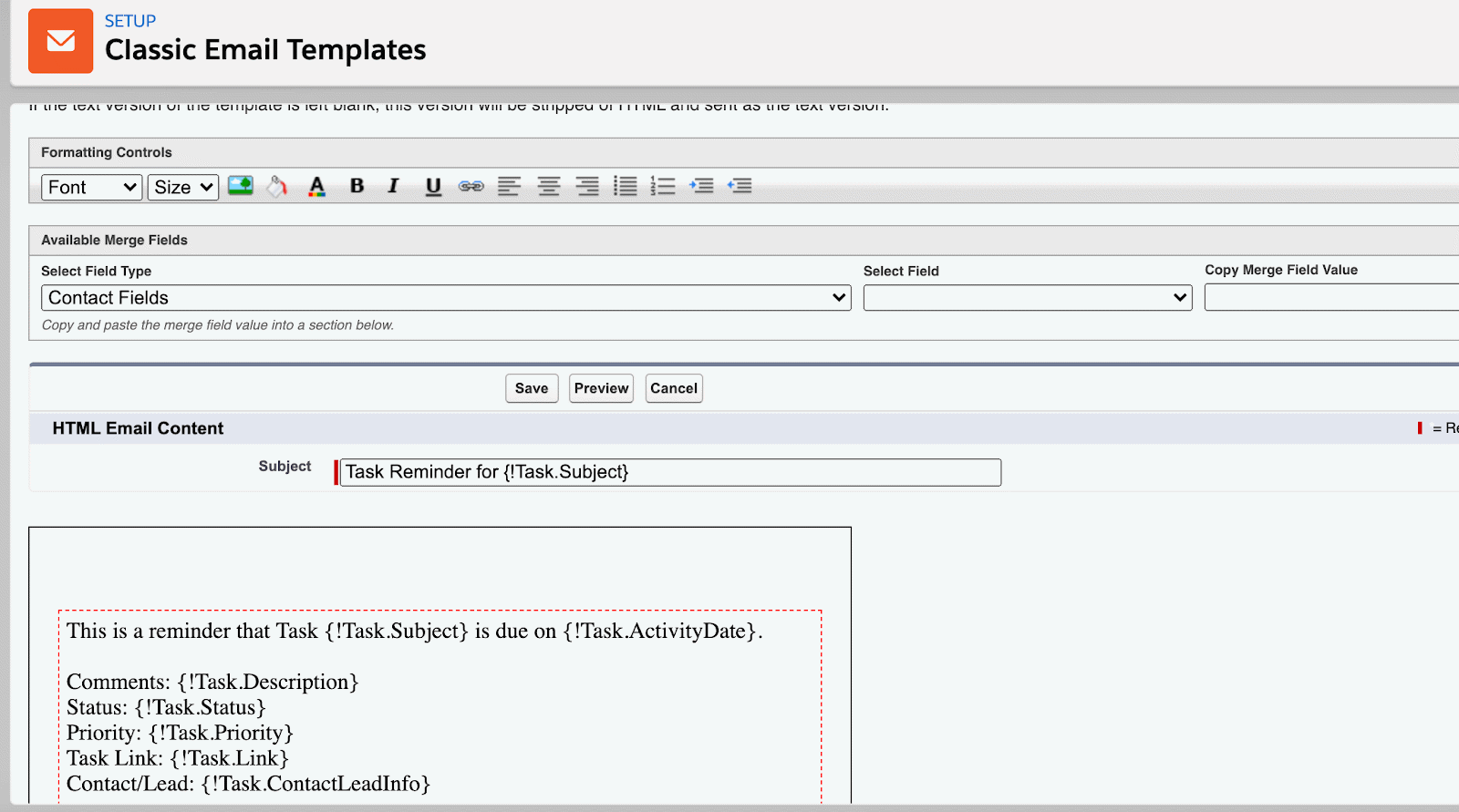The image size is (1459, 812).
Task: Save the email template
Action: point(532,388)
